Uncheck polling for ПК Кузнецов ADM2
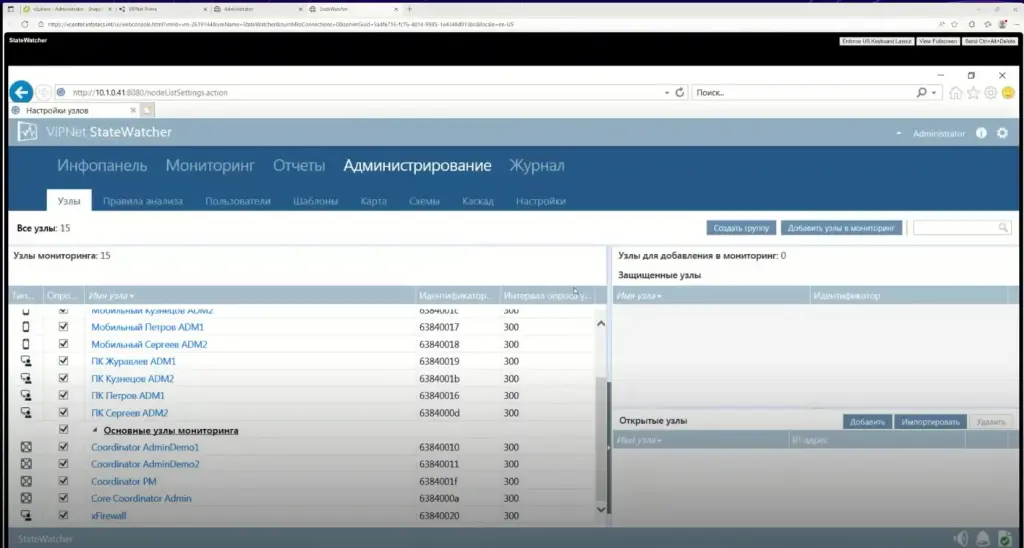Screen dimensions: 1024x548 point(63,378)
